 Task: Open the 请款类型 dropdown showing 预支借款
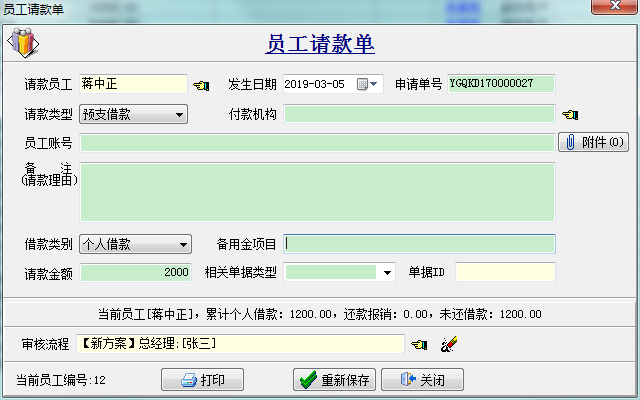(x=133, y=114)
